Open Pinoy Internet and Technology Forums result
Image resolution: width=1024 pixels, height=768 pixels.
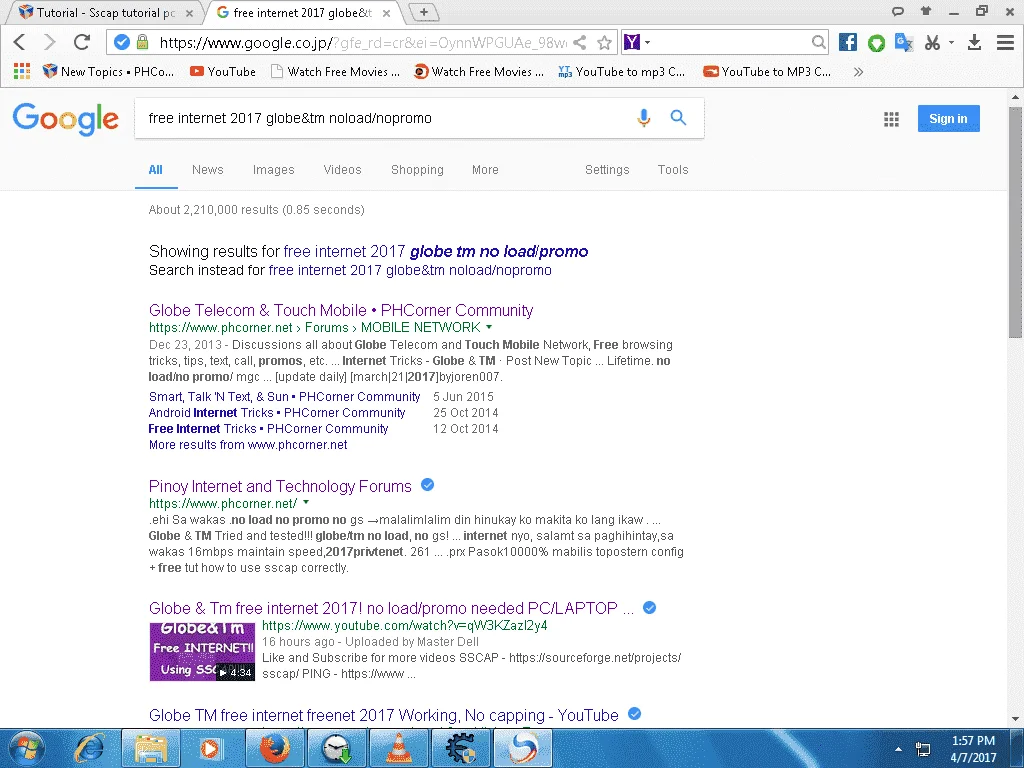point(280,487)
